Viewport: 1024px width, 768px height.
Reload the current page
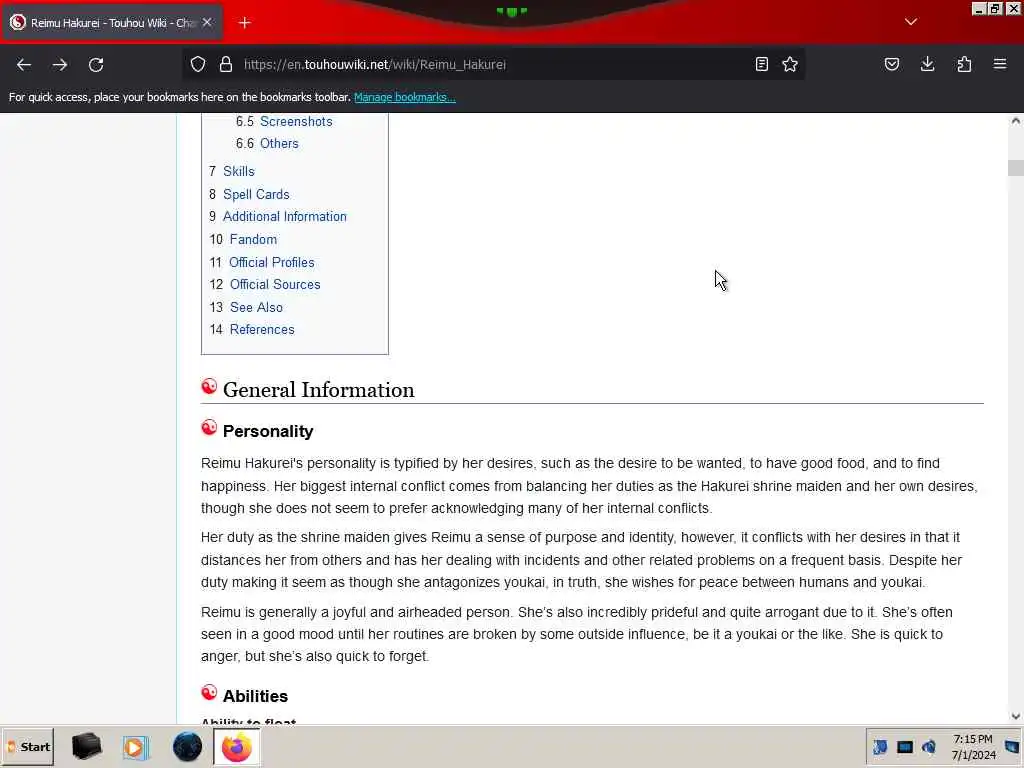(x=96, y=65)
